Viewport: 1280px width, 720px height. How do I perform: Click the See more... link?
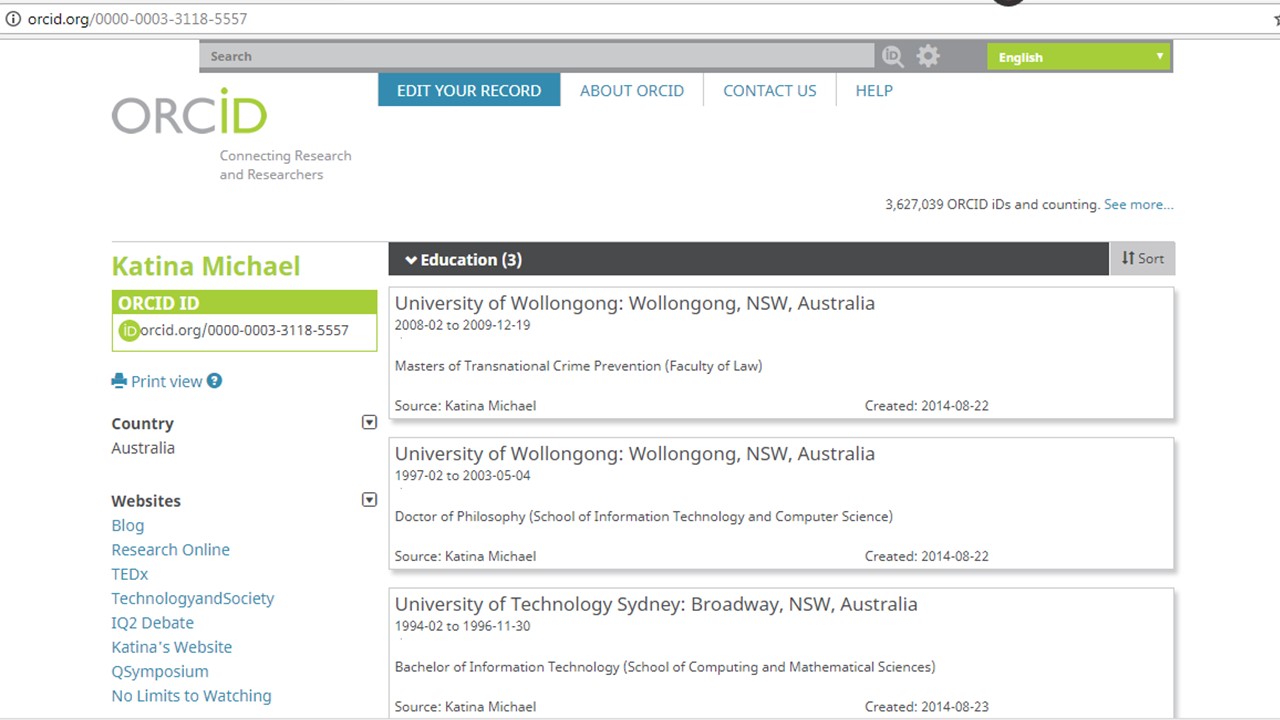coord(1138,204)
